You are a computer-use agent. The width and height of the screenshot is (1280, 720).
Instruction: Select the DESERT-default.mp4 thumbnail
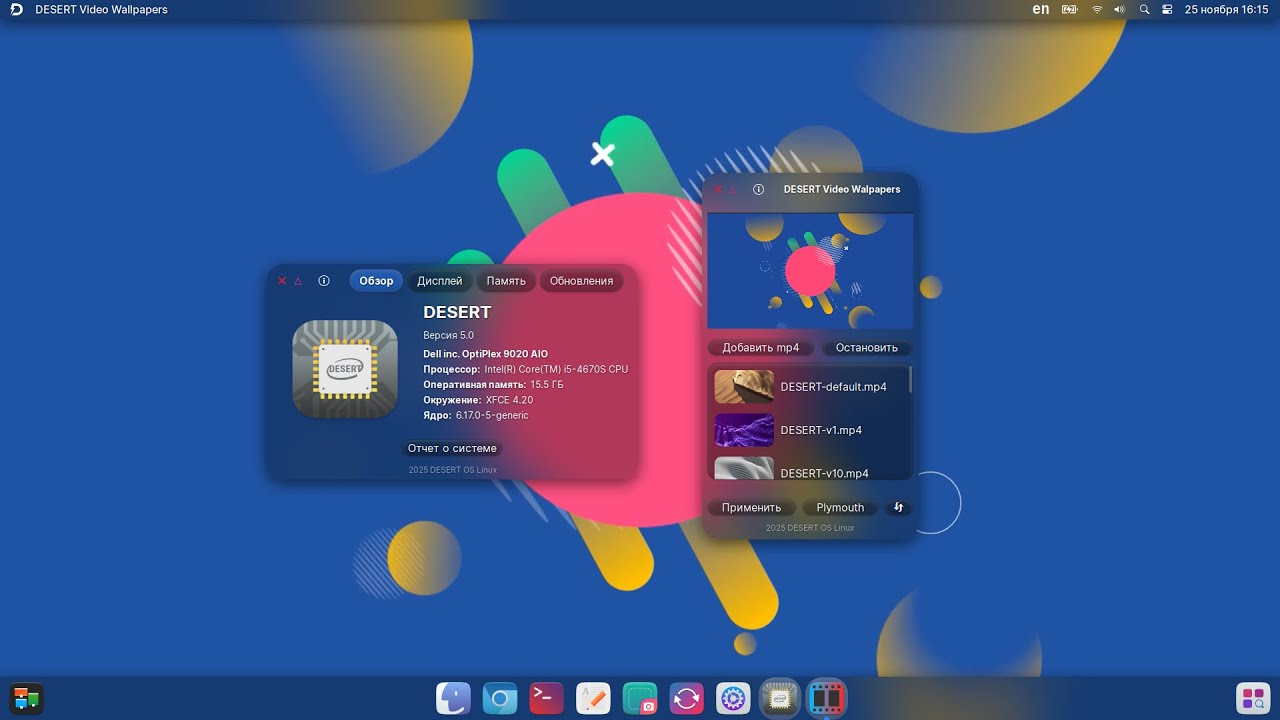tap(744, 387)
